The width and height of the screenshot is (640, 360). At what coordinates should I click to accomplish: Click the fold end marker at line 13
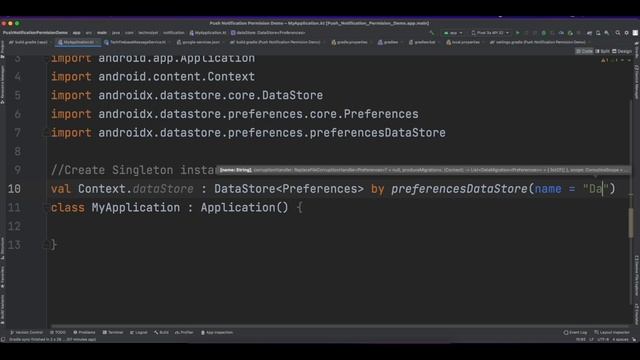tap(45, 245)
